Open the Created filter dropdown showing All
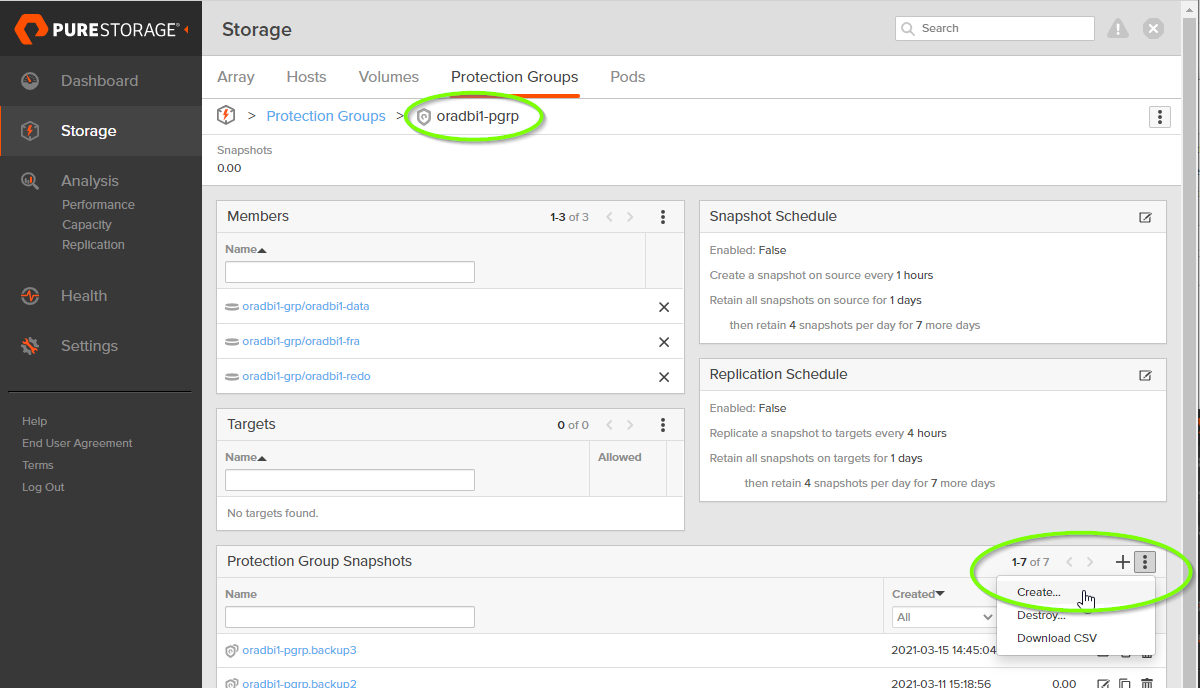 [944, 618]
